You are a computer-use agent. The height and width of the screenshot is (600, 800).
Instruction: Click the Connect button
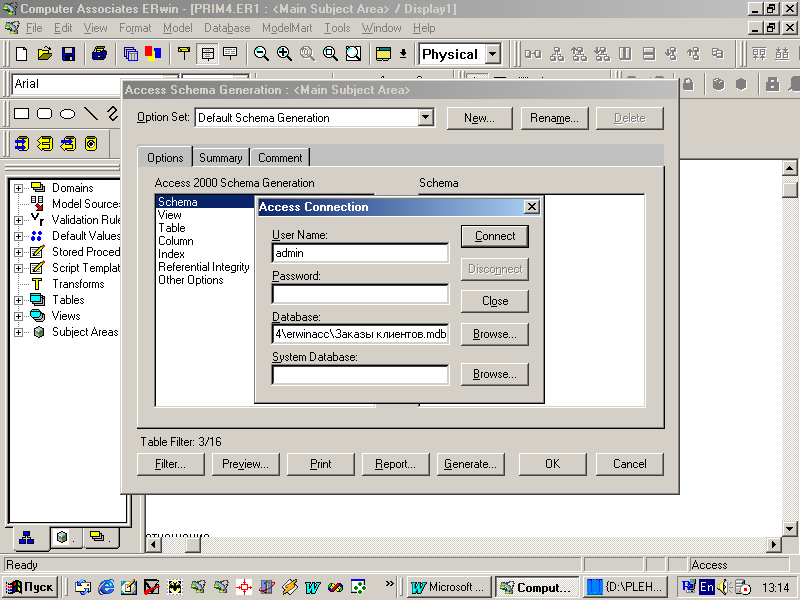[495, 236]
